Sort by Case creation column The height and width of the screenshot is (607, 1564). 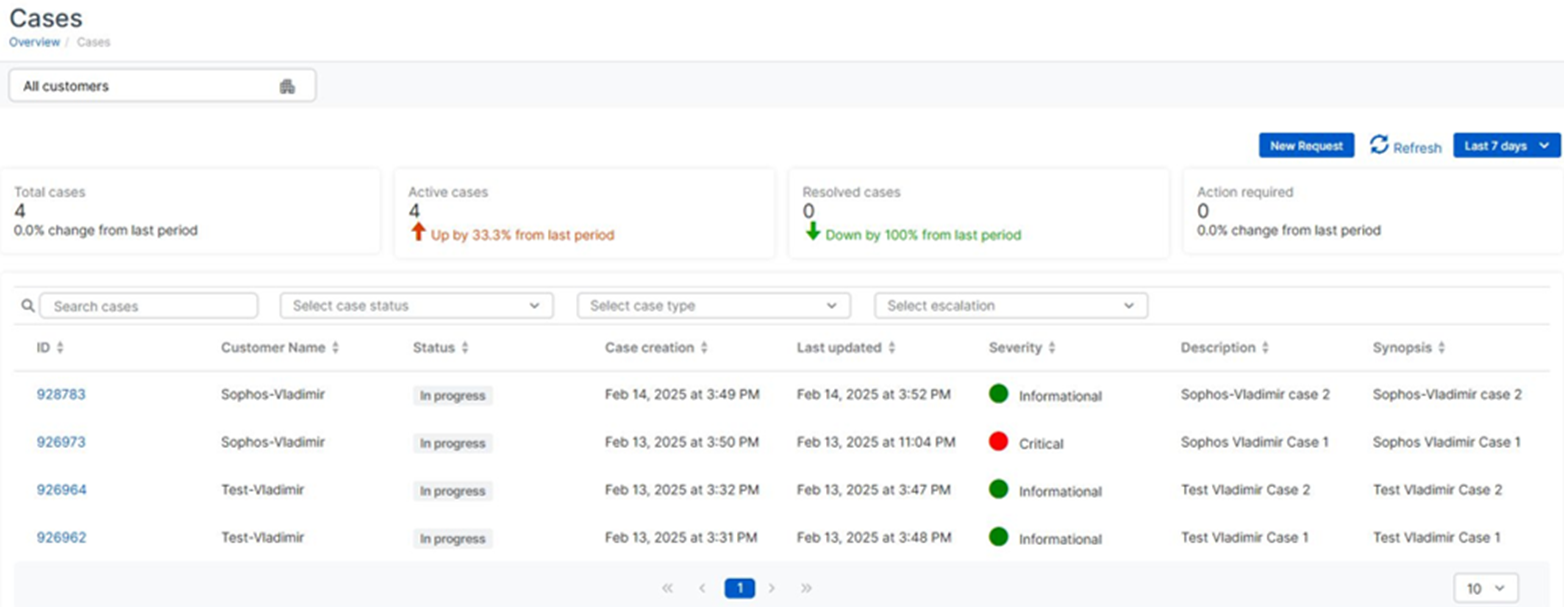704,348
